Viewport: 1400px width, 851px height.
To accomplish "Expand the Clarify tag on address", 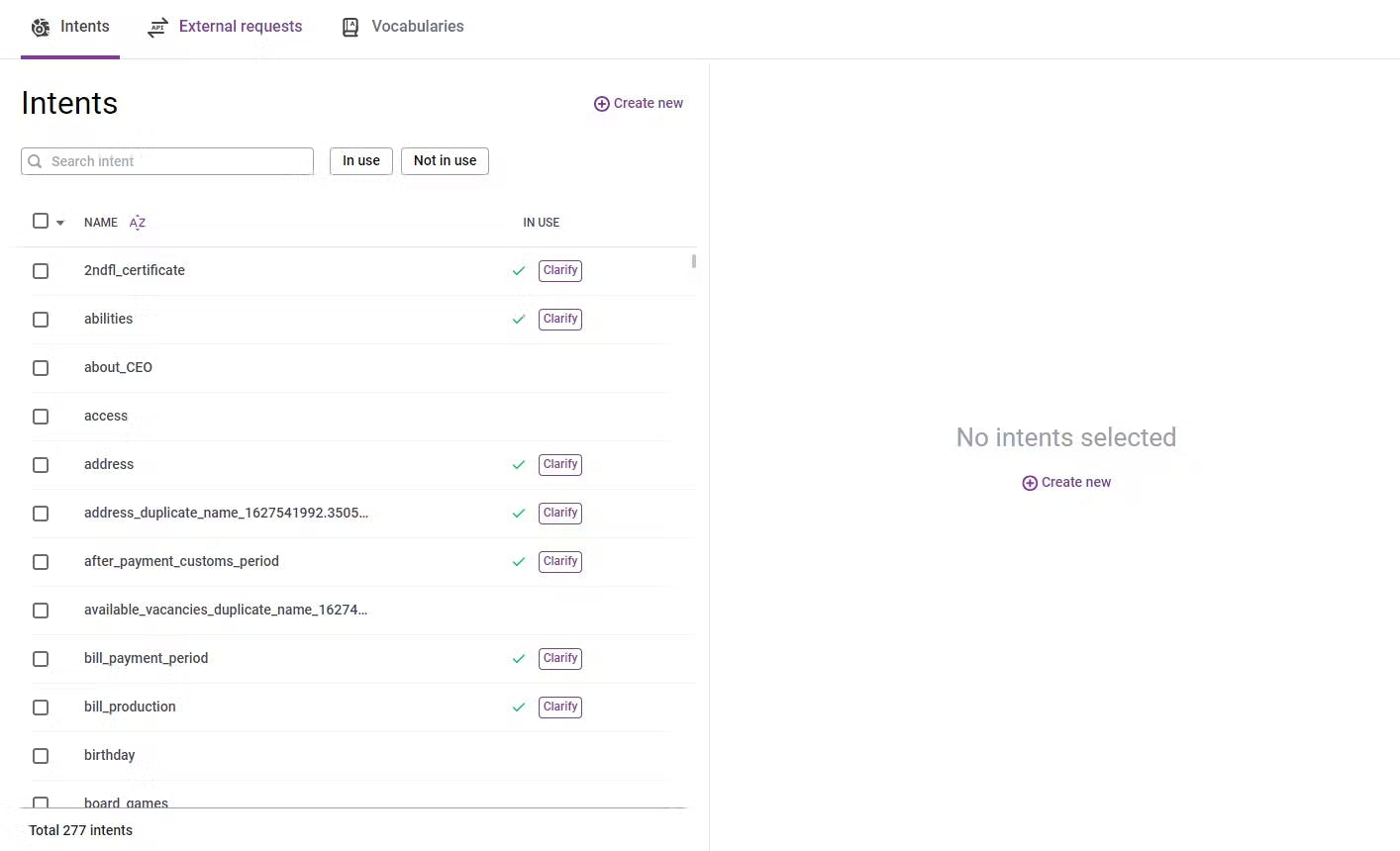I will (x=560, y=464).
